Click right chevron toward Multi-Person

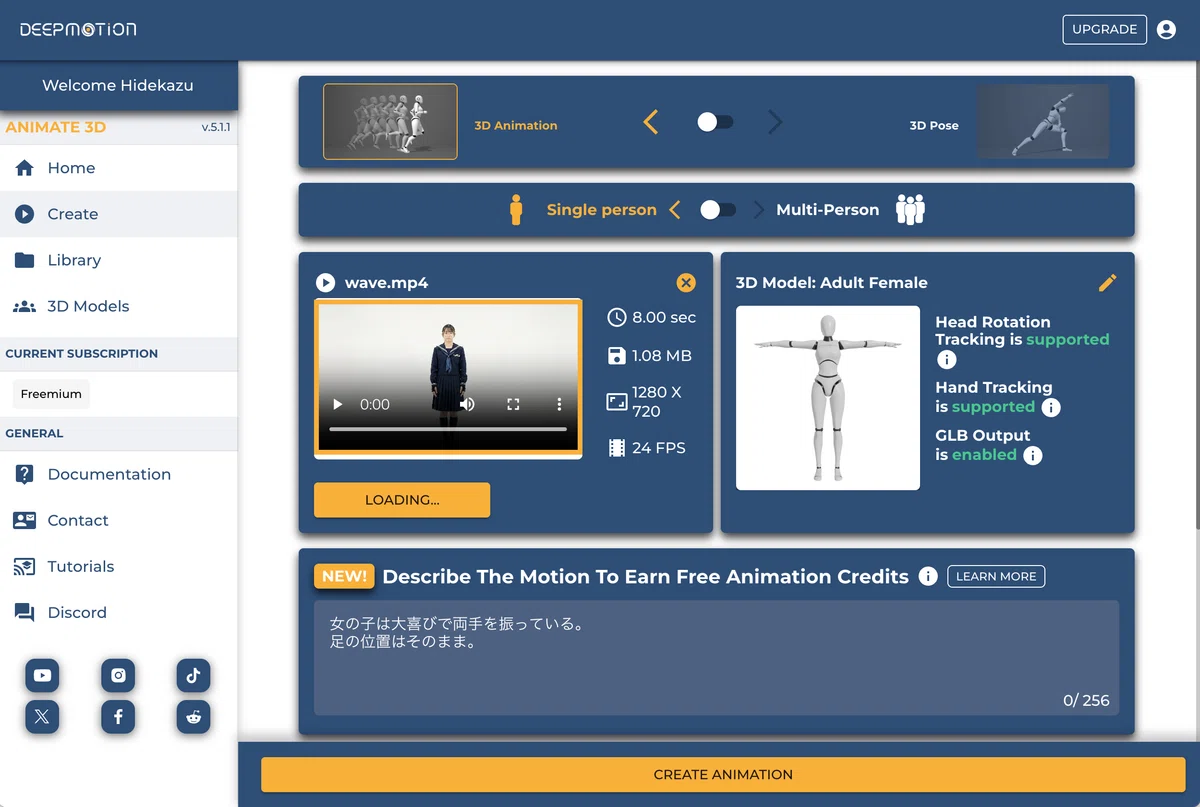pos(758,210)
